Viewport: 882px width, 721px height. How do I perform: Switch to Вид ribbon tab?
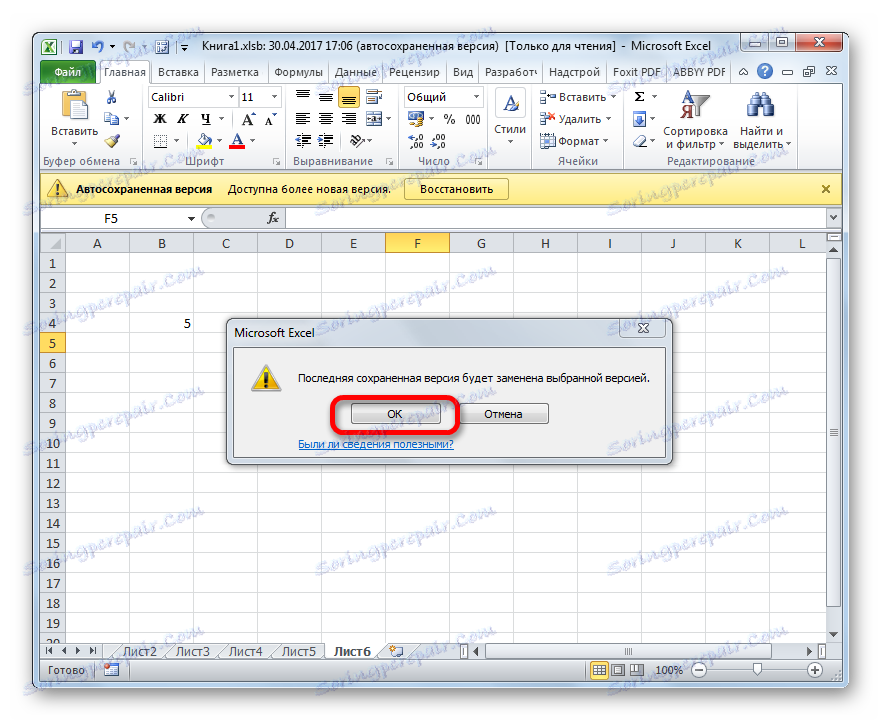[x=463, y=72]
